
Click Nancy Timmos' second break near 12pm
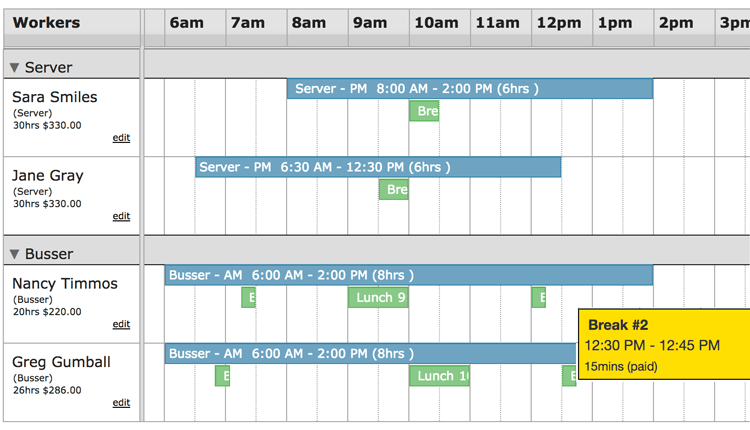pos(539,298)
